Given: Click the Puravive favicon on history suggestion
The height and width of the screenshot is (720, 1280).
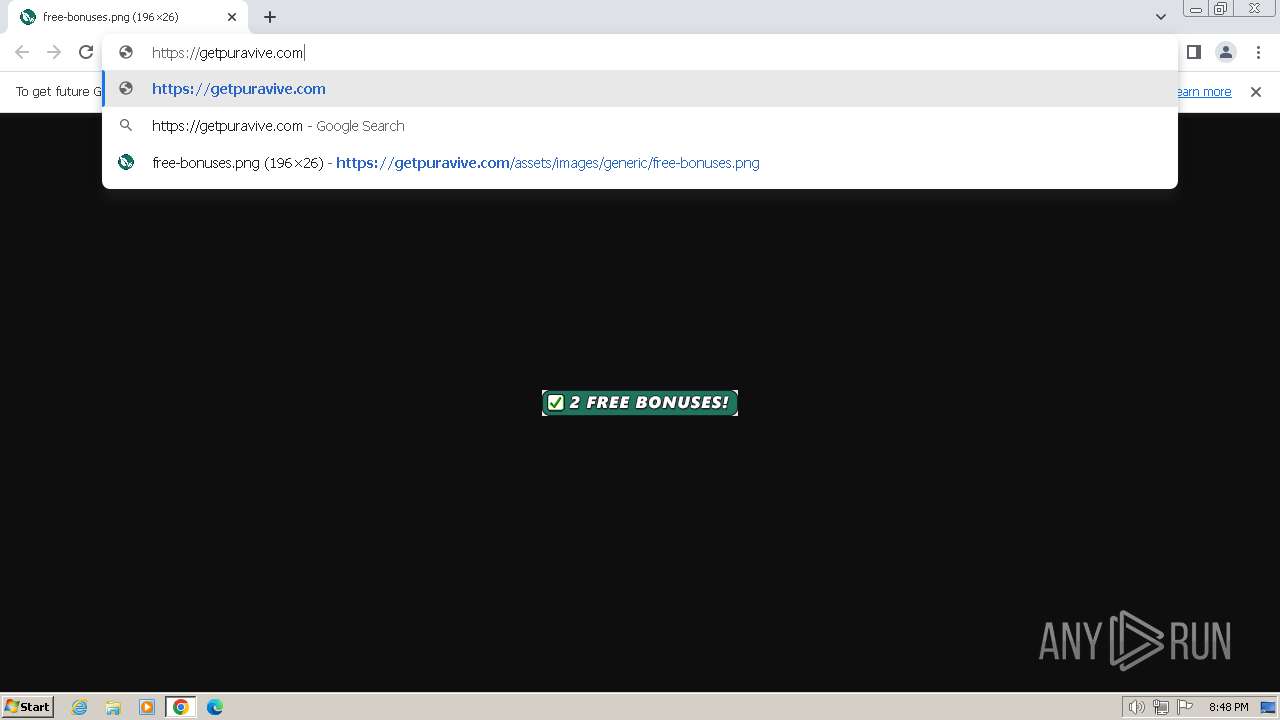Looking at the screenshot, I should pyautogui.click(x=126, y=162).
